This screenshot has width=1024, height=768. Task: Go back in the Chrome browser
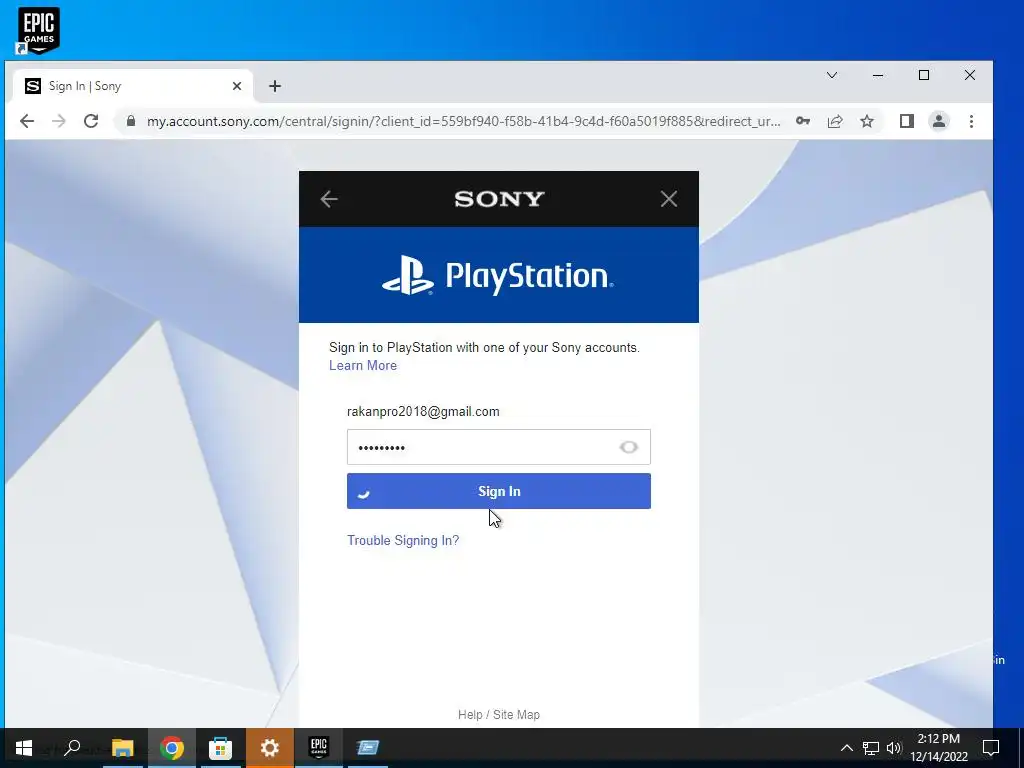(x=27, y=121)
